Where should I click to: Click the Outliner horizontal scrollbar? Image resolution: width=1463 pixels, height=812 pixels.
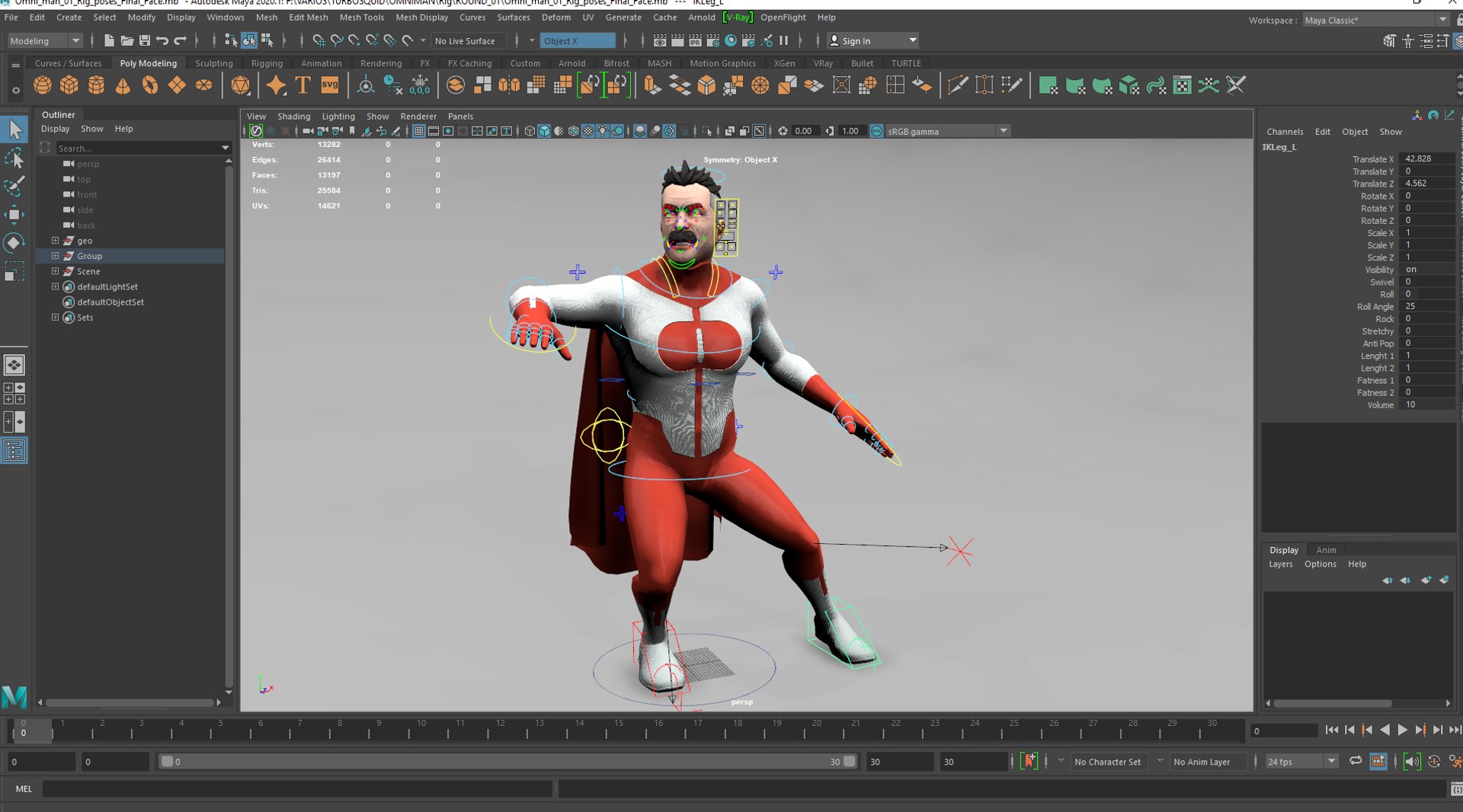click(x=130, y=702)
